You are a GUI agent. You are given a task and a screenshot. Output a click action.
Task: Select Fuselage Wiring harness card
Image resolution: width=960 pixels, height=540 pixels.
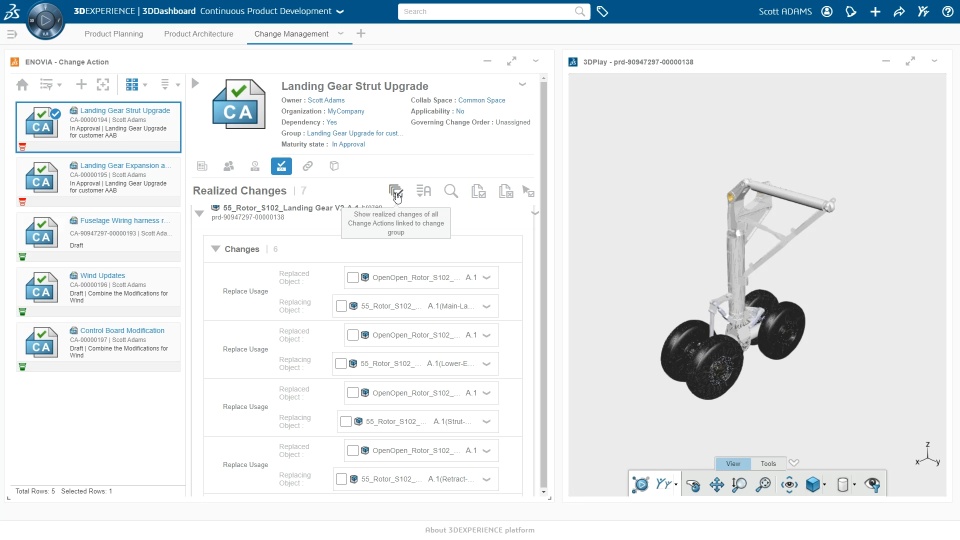98,237
